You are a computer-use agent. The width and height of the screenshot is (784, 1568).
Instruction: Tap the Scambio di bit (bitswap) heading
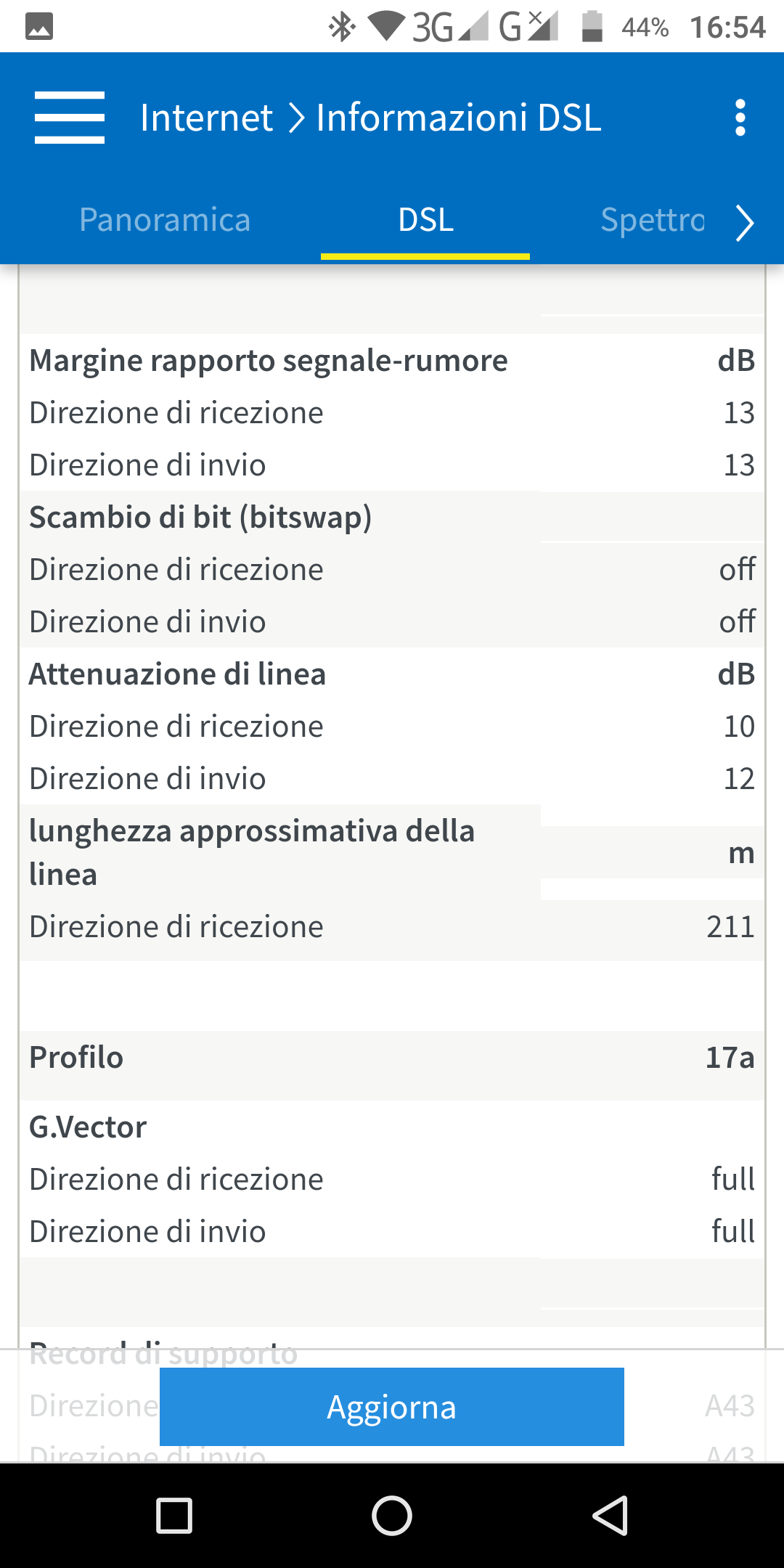[x=200, y=518]
